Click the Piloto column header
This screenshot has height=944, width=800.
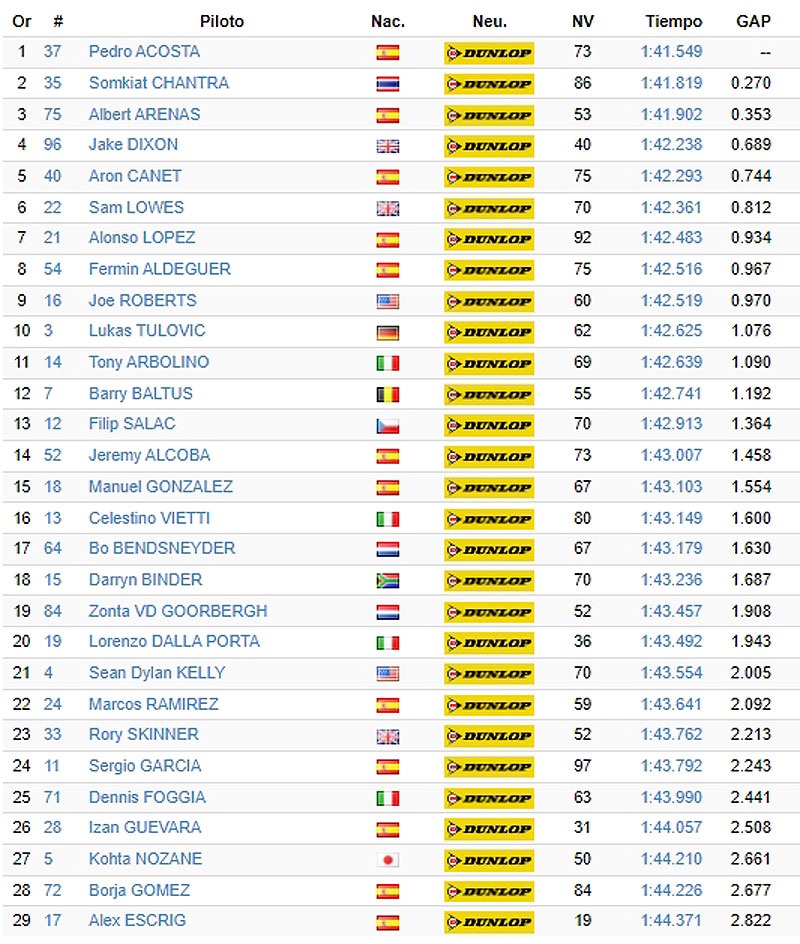tap(222, 22)
